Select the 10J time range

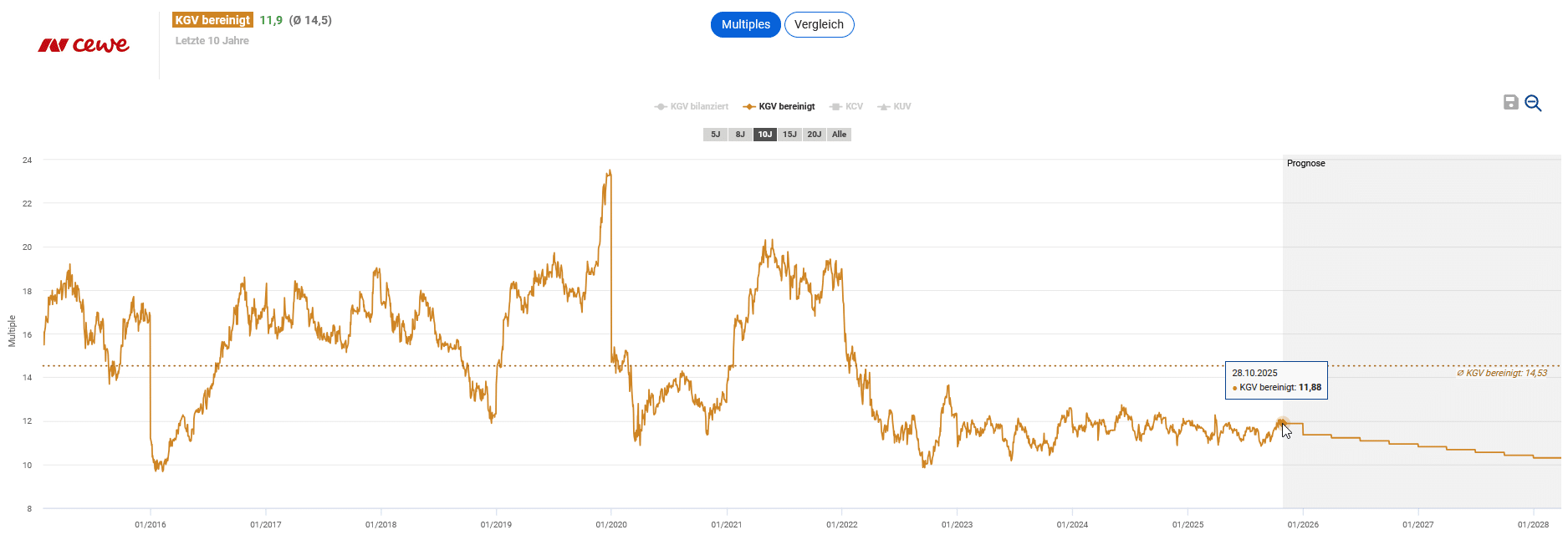(x=765, y=135)
